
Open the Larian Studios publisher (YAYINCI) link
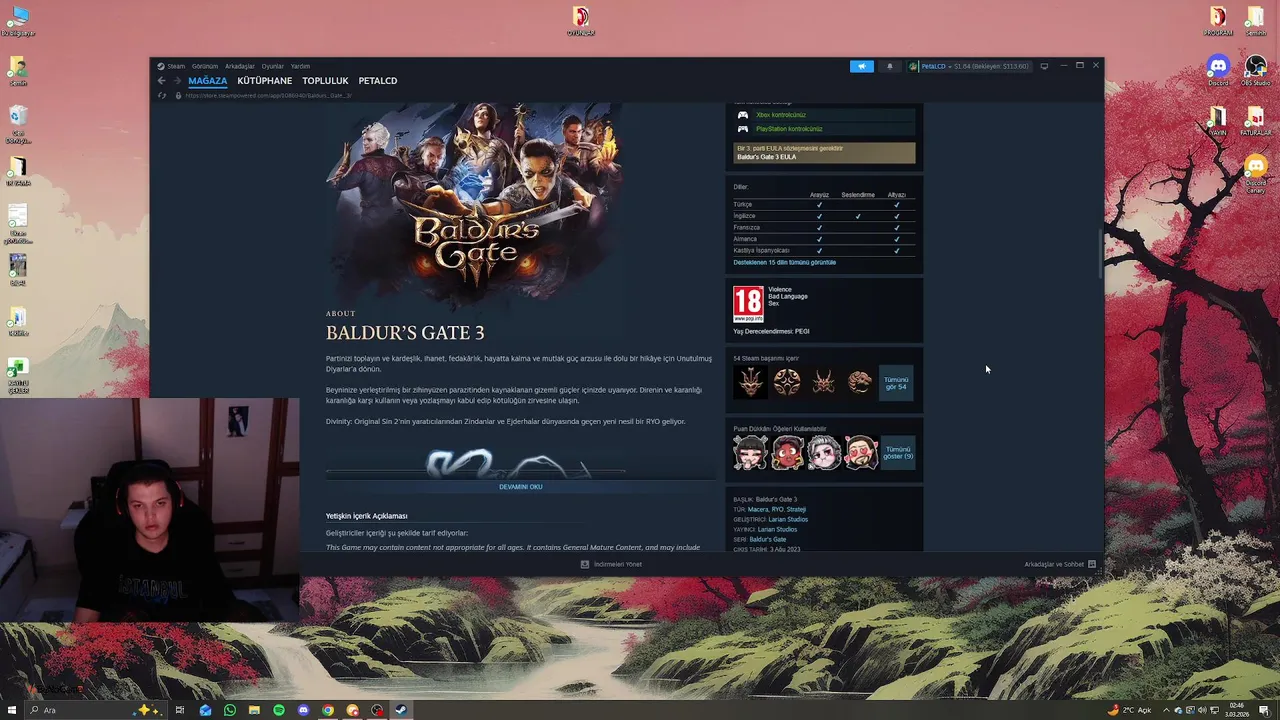777,529
